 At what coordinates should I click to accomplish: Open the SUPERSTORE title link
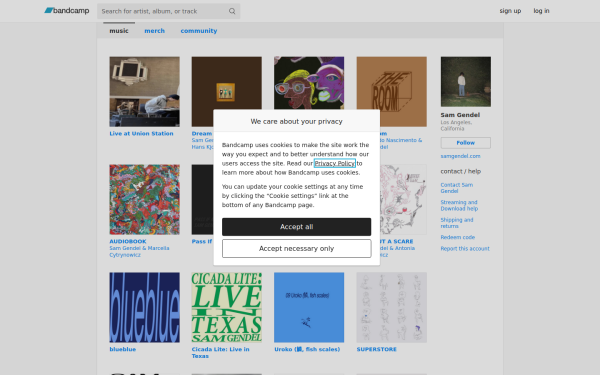click(x=377, y=349)
